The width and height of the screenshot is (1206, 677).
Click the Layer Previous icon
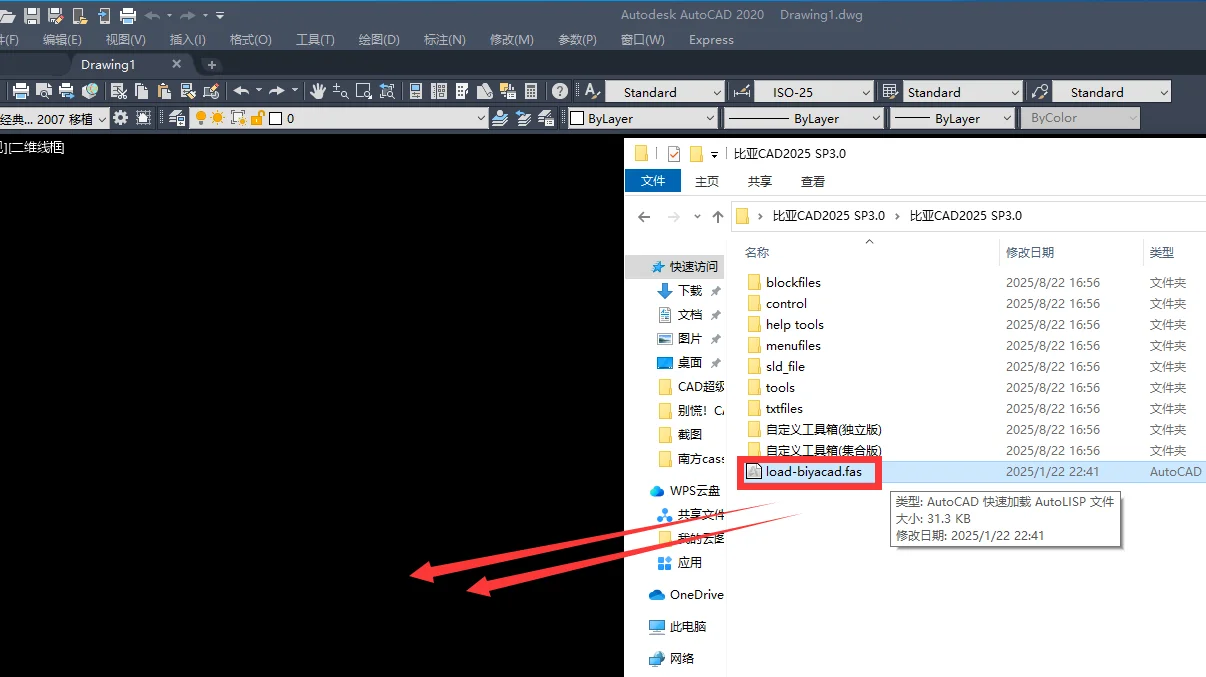523,118
